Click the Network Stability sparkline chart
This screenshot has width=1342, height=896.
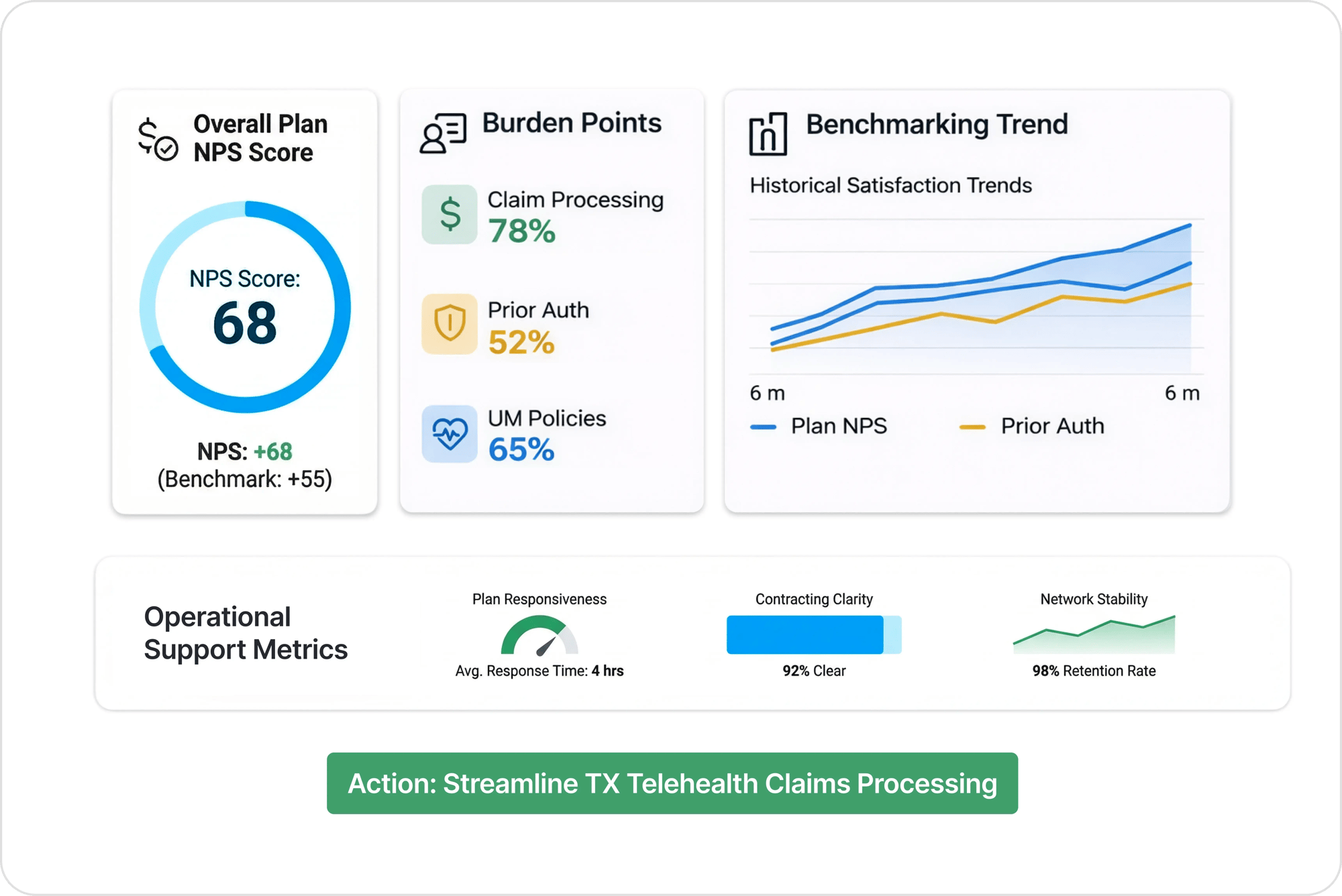point(1094,634)
